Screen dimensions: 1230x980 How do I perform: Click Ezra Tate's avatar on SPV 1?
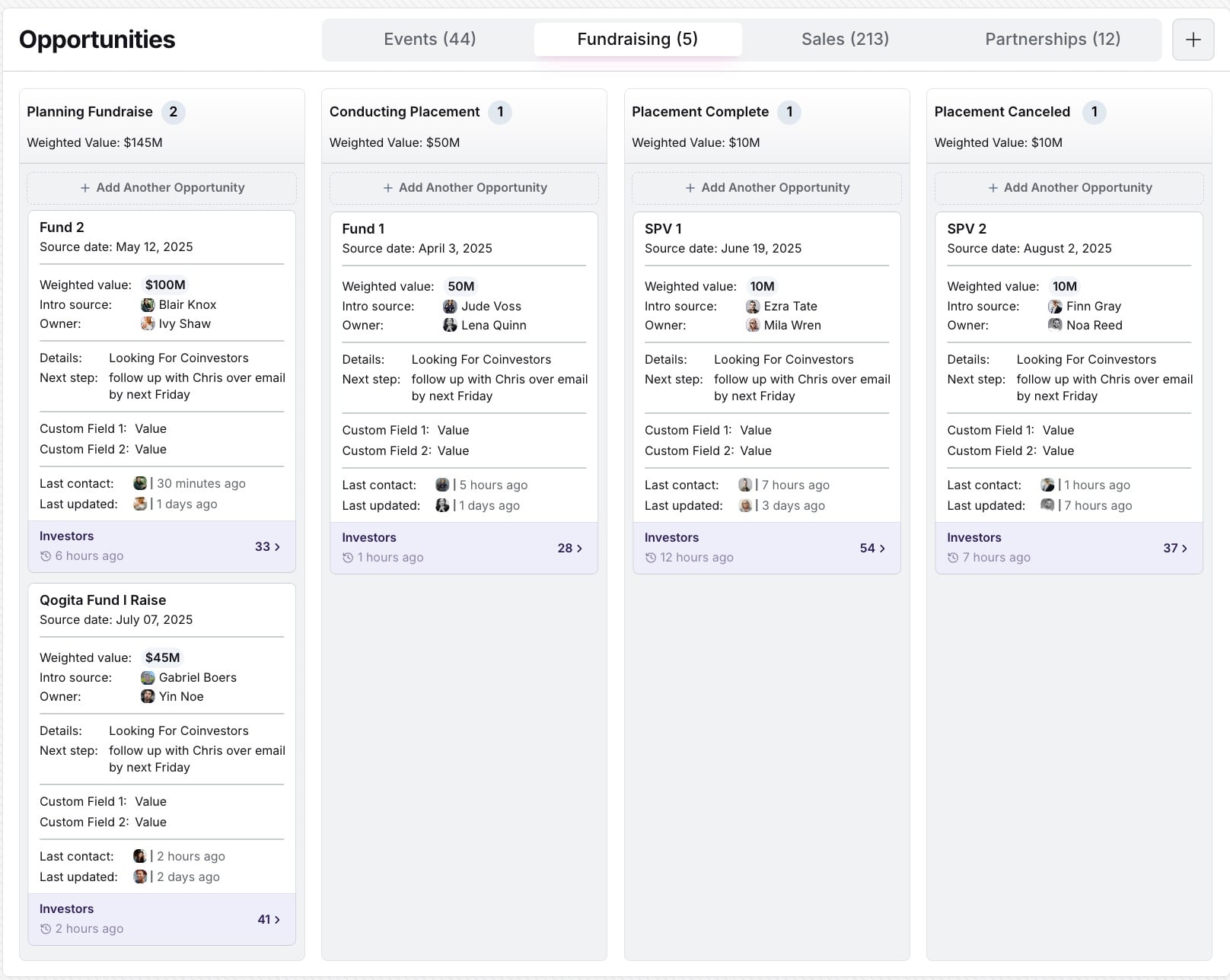click(753, 307)
